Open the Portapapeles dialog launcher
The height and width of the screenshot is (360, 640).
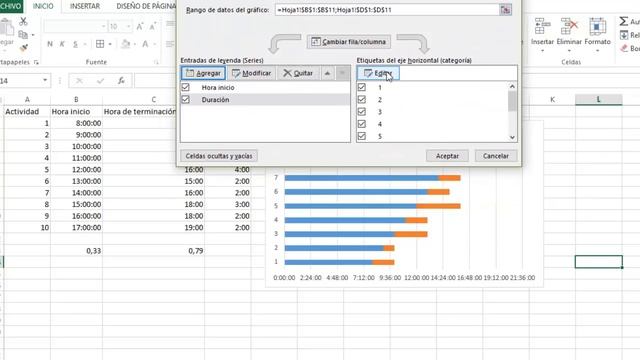coord(36,62)
